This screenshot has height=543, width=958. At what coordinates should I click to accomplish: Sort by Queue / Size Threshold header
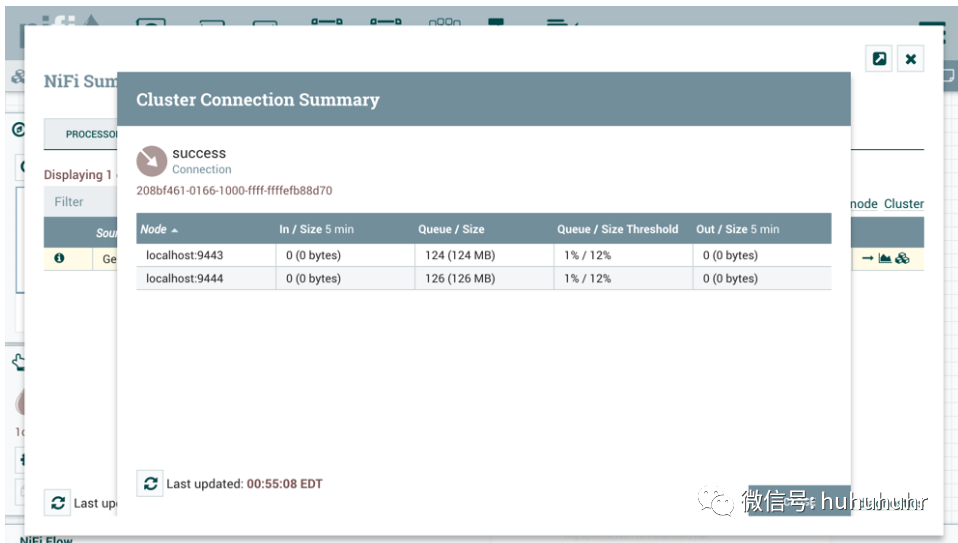[617, 229]
